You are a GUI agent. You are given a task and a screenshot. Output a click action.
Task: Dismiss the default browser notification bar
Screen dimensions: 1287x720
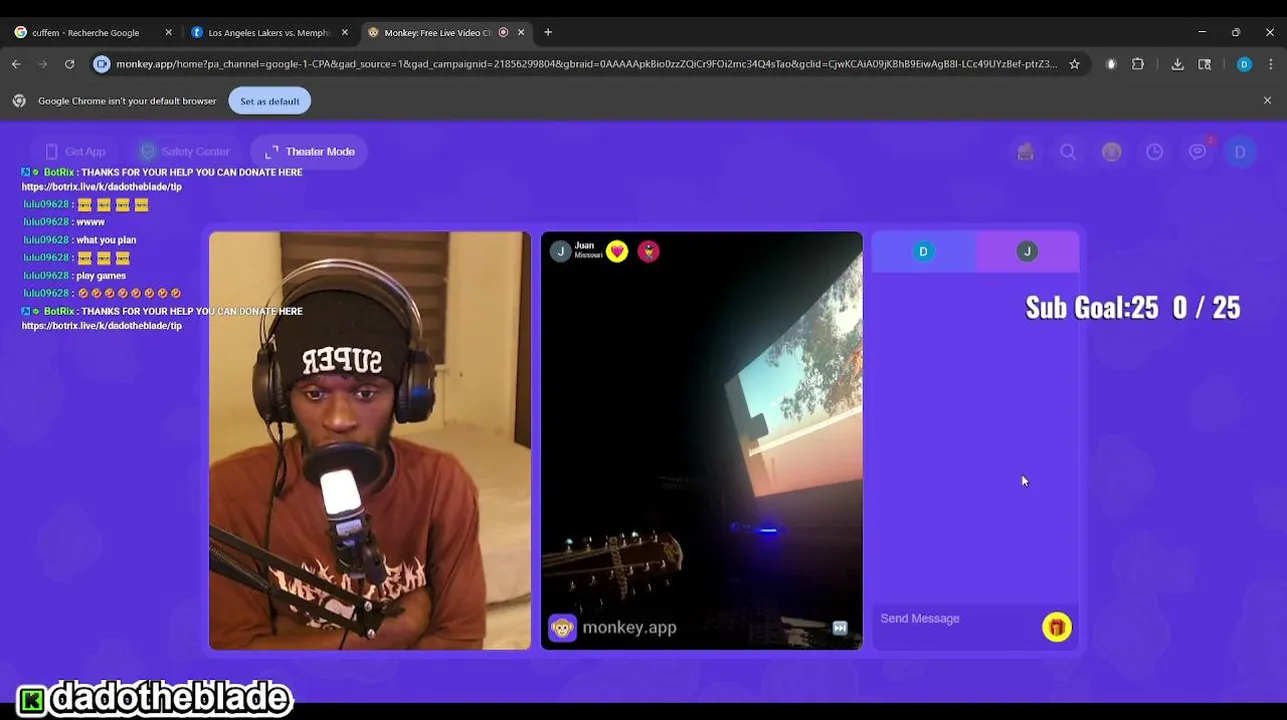point(1267,101)
